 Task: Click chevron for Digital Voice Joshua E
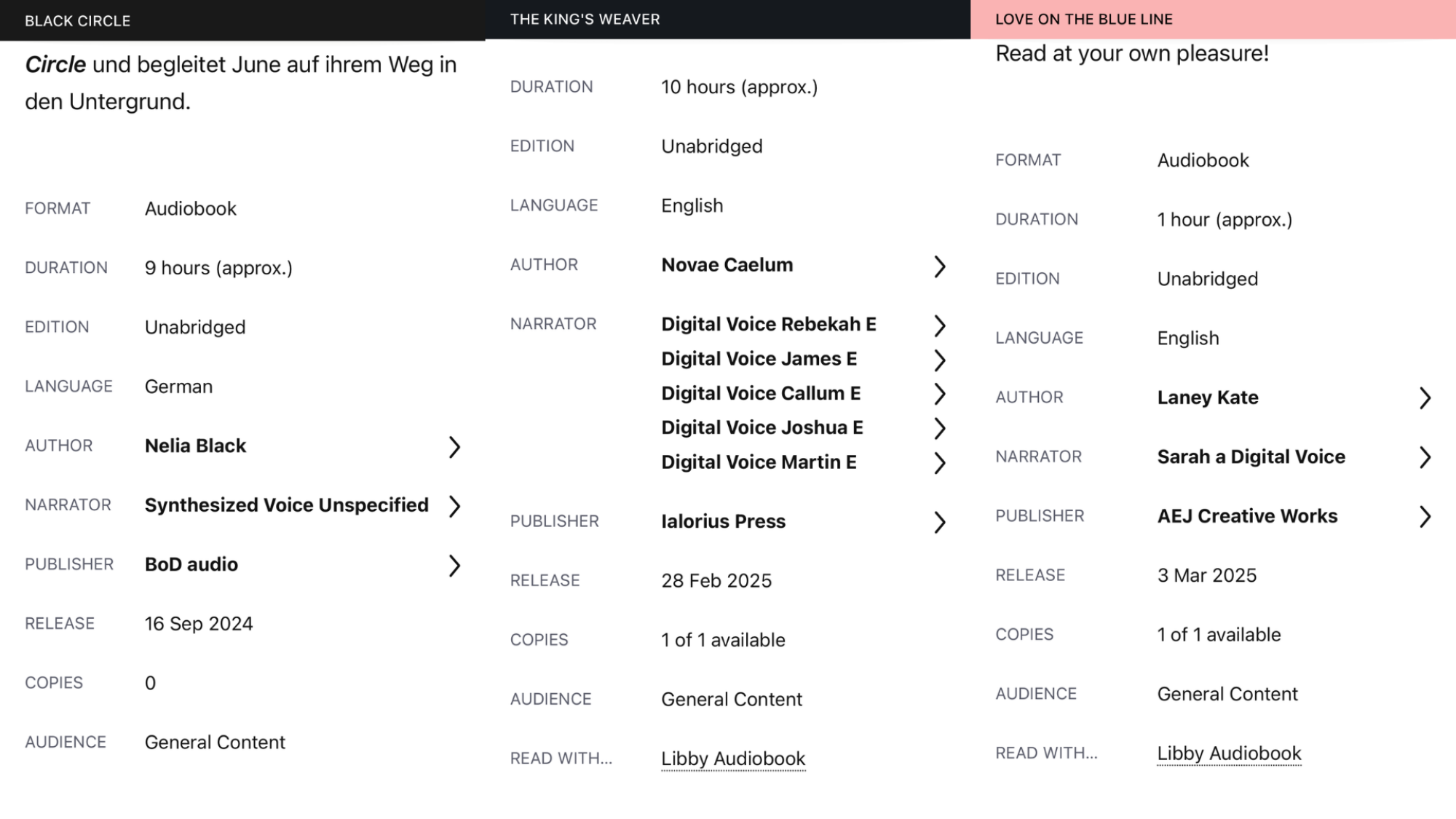tap(940, 429)
